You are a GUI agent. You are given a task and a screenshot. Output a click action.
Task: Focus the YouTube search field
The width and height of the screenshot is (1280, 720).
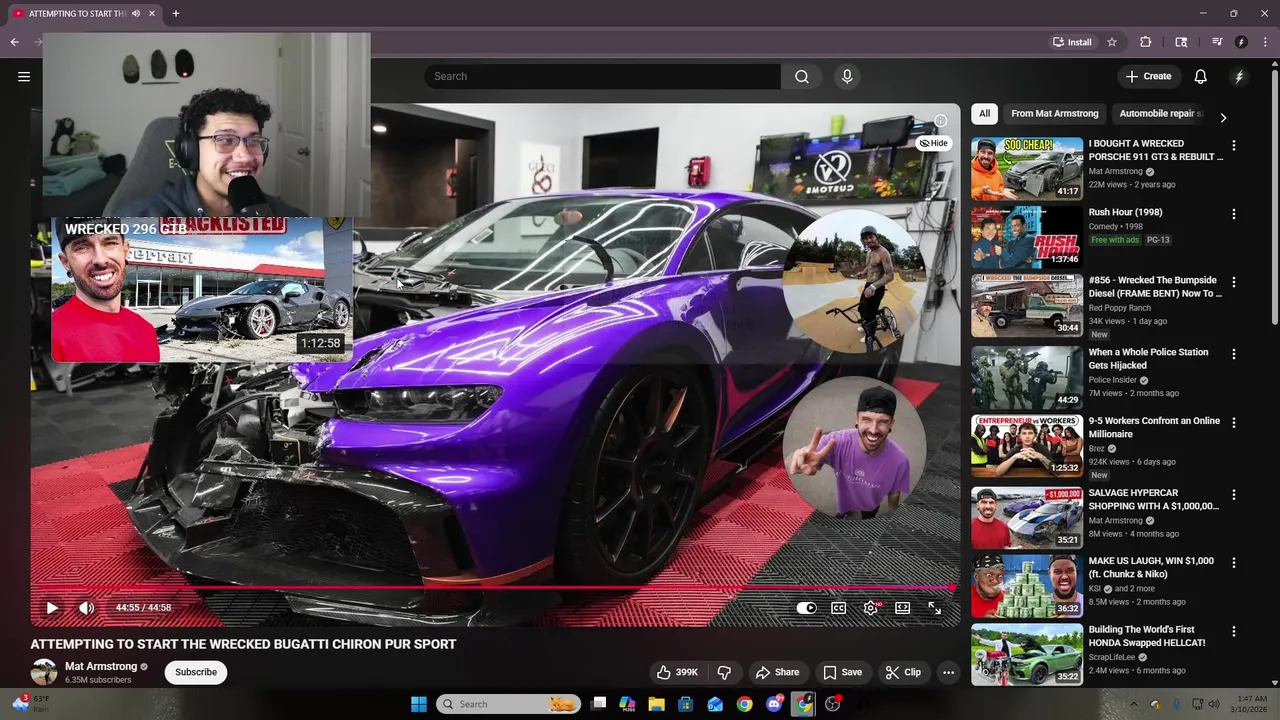click(x=602, y=76)
